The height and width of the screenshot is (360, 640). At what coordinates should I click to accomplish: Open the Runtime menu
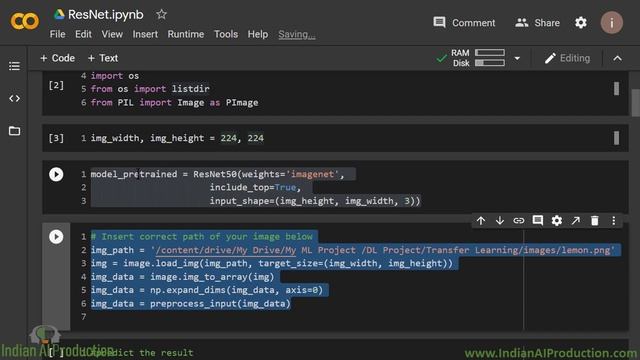(x=186, y=34)
